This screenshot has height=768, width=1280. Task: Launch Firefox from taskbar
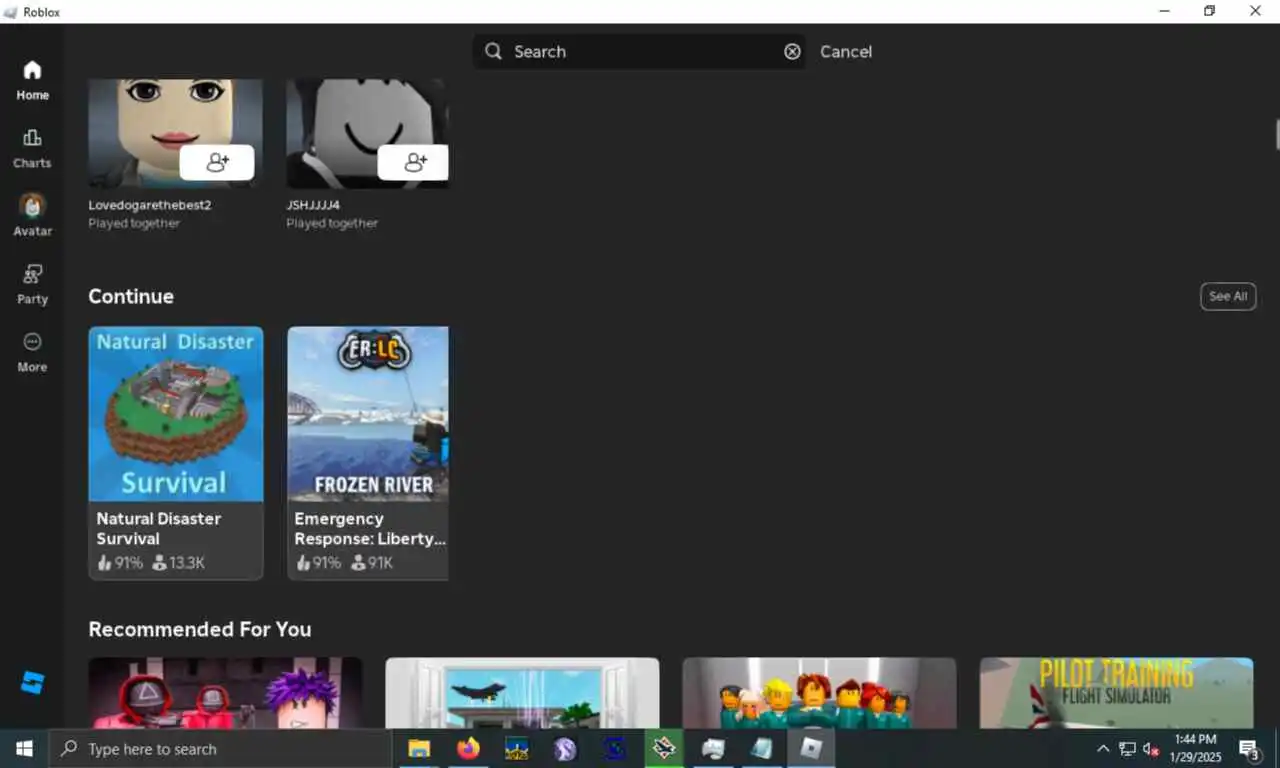tap(468, 748)
